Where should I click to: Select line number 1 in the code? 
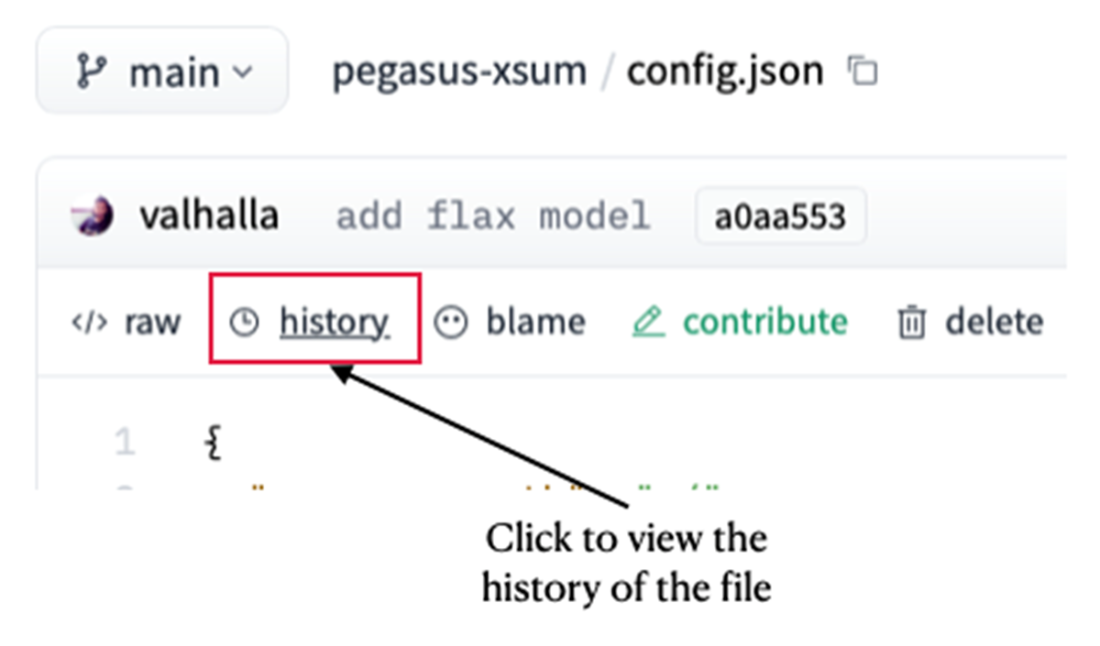(124, 442)
